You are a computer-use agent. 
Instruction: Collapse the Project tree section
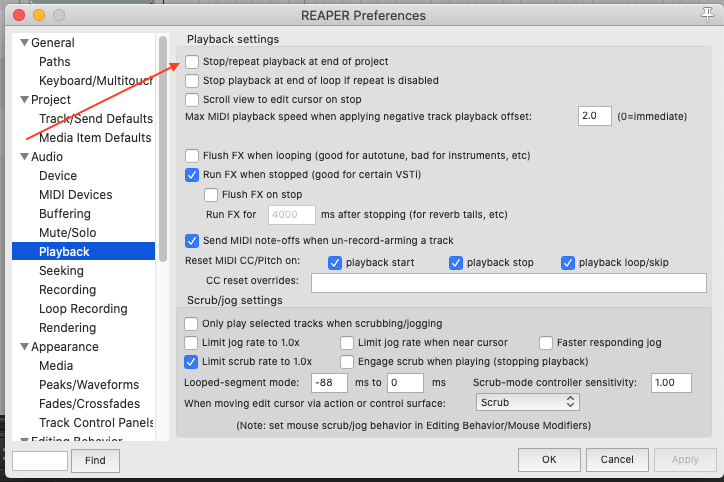(24, 99)
